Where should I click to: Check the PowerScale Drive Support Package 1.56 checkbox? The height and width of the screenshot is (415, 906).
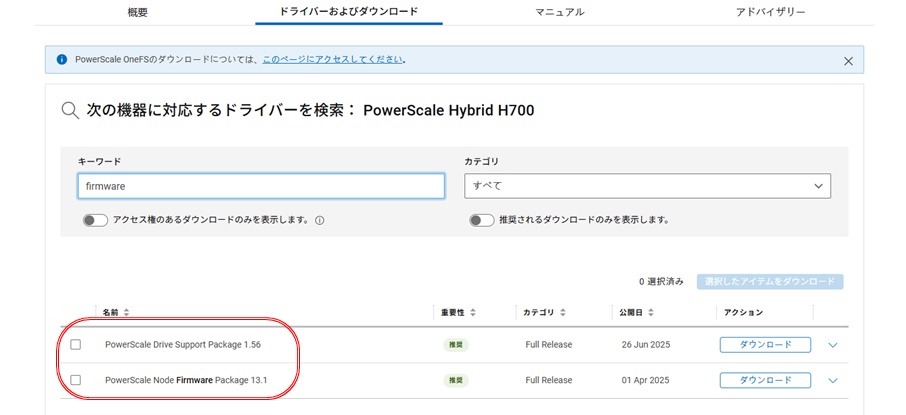(x=76, y=344)
